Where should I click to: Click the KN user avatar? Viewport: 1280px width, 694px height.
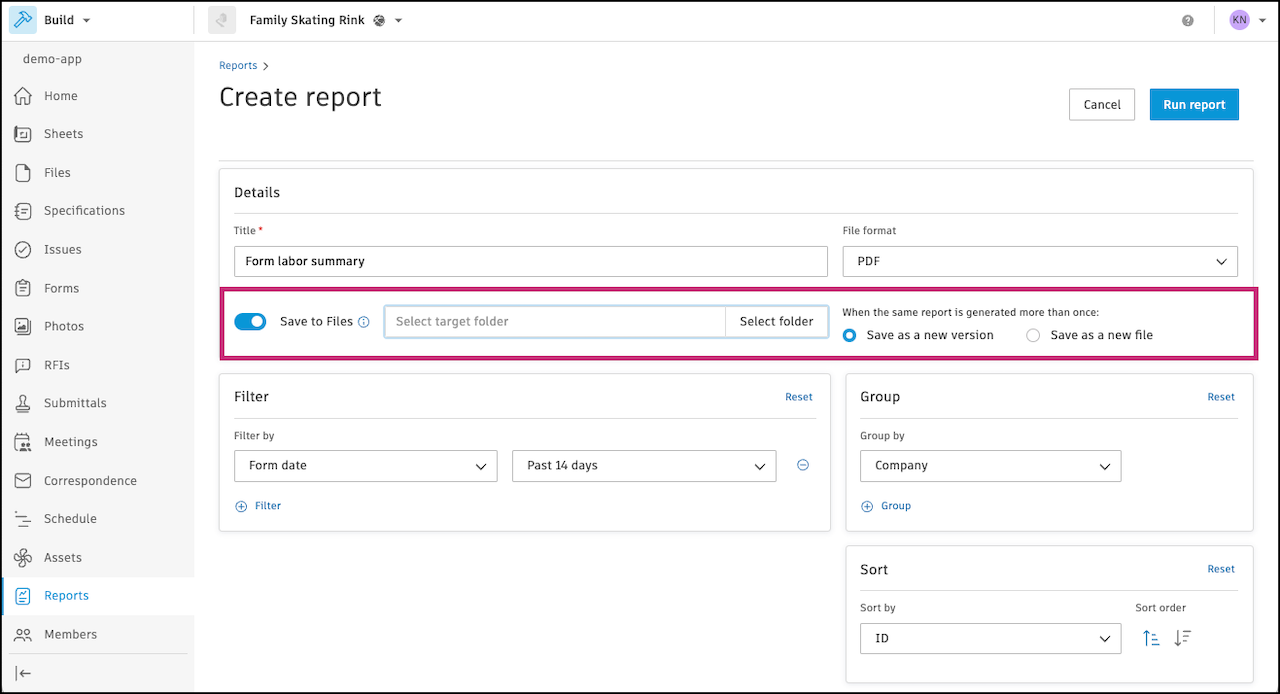click(1239, 20)
